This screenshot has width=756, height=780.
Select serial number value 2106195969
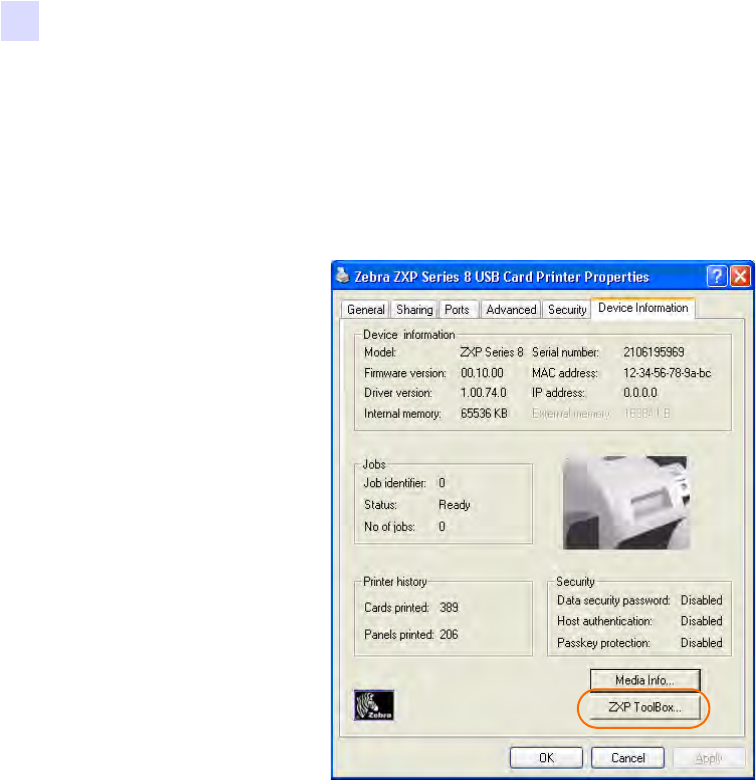pyautogui.click(x=654, y=352)
